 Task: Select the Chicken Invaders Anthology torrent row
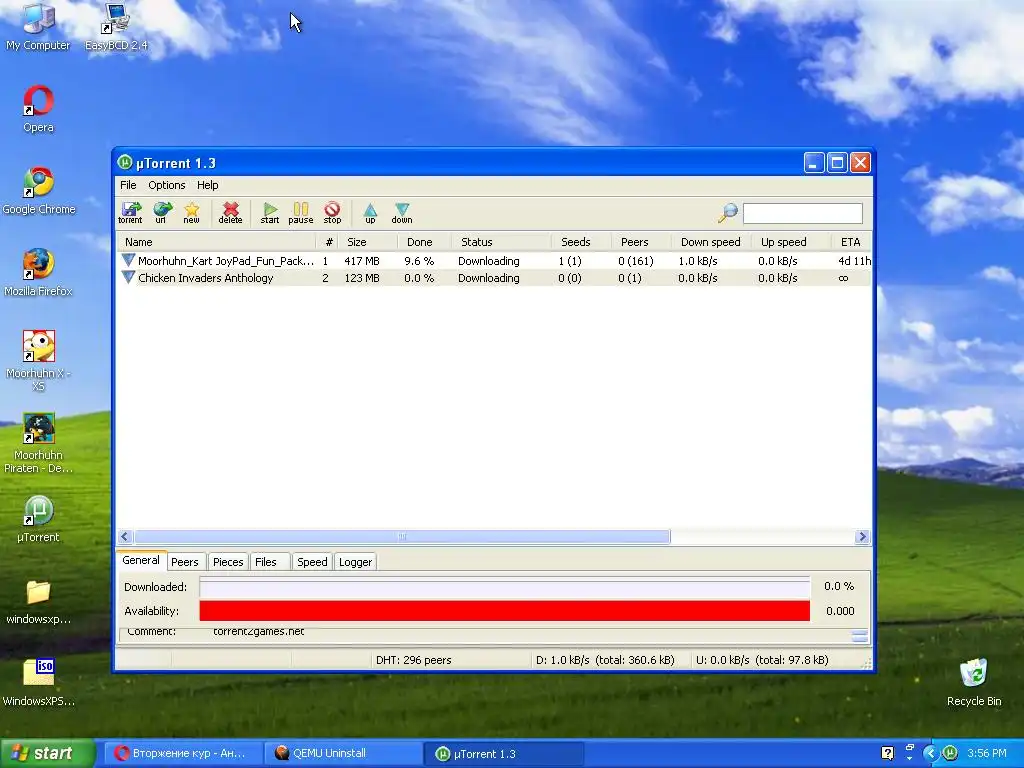point(494,278)
